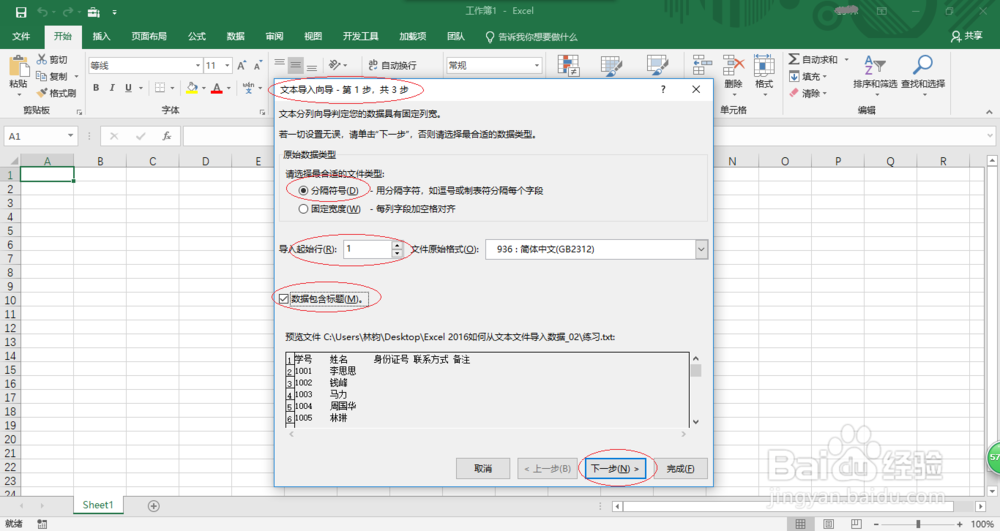Click 排序和筛选 (Sort & Filter) icon

click(x=874, y=66)
